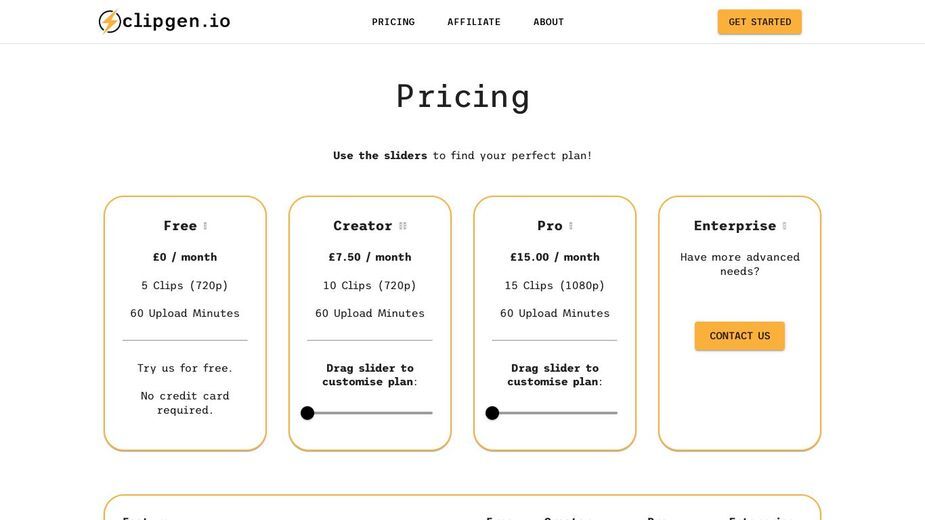The width and height of the screenshot is (925, 520).
Task: Click the £15.00 / month Pro price
Action: pos(555,257)
